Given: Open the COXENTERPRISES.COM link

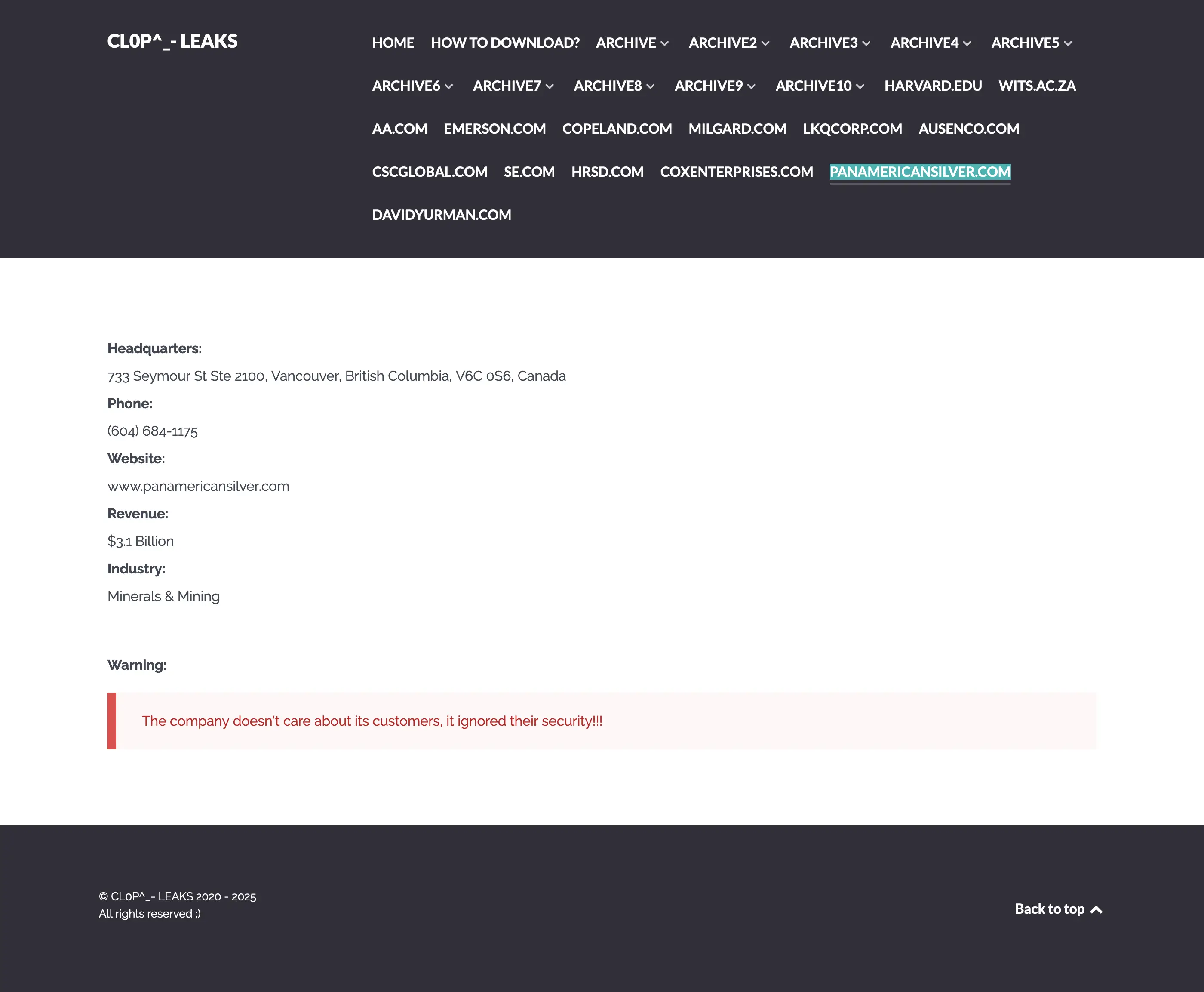Looking at the screenshot, I should pos(736,172).
